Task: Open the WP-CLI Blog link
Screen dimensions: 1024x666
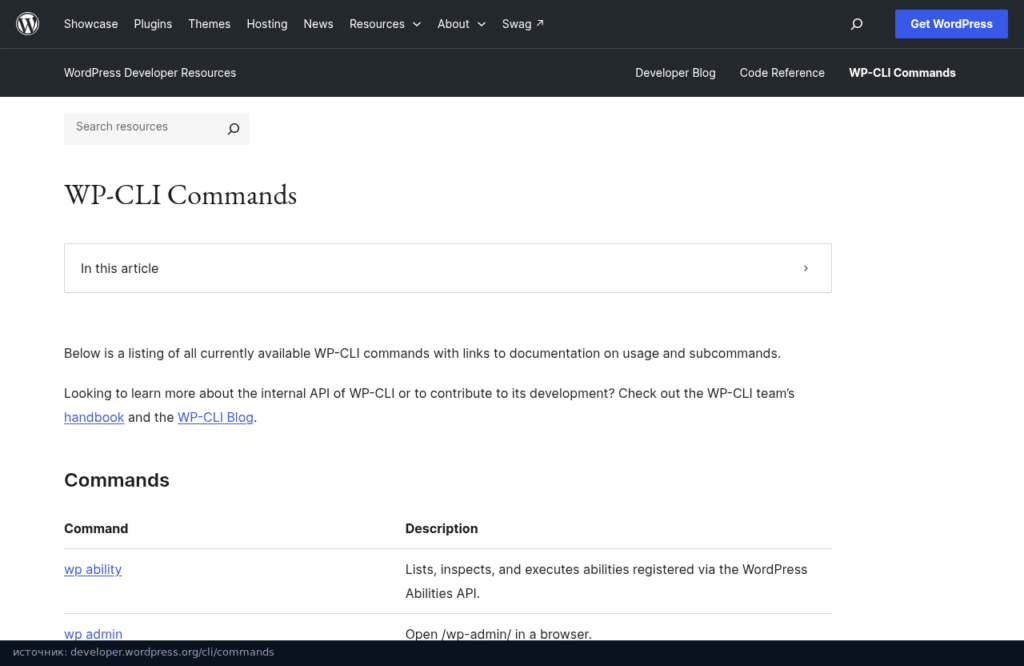Action: pos(216,417)
